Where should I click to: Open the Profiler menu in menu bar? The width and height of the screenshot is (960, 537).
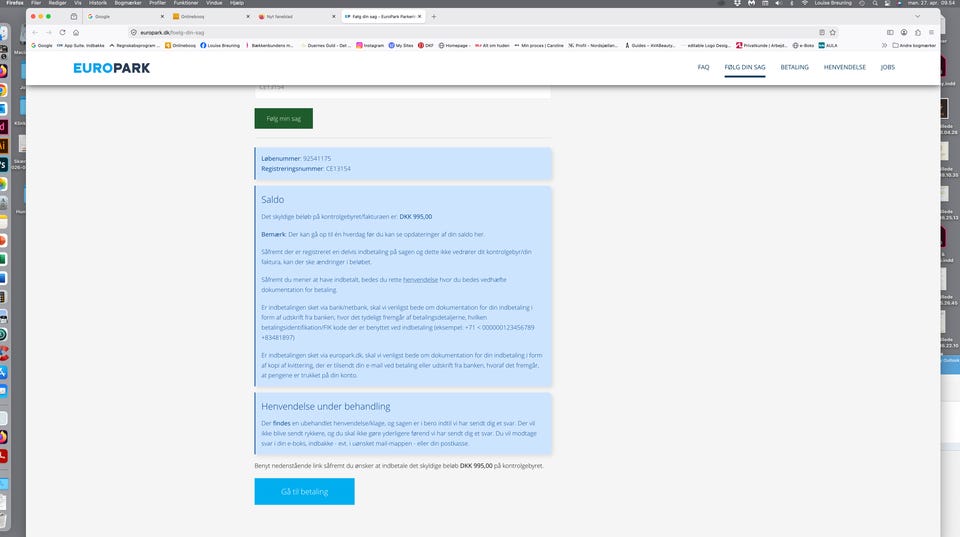[x=157, y=3]
